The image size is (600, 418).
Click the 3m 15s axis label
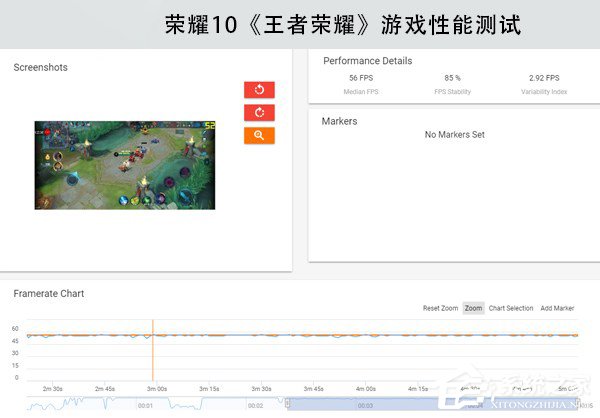pos(209,389)
